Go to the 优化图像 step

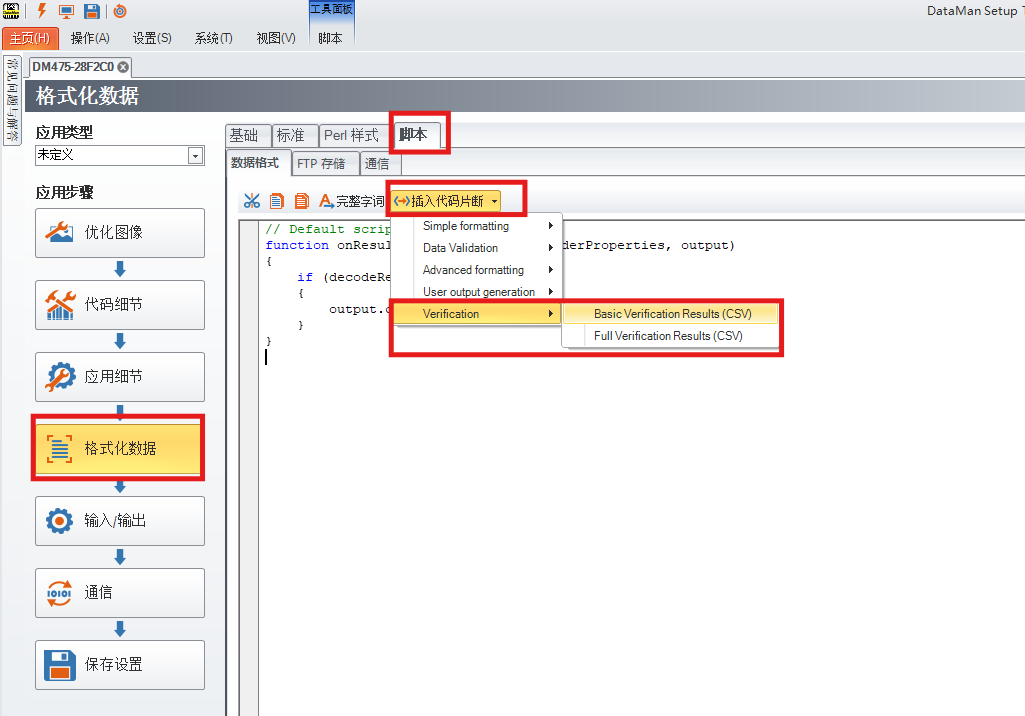click(x=120, y=233)
